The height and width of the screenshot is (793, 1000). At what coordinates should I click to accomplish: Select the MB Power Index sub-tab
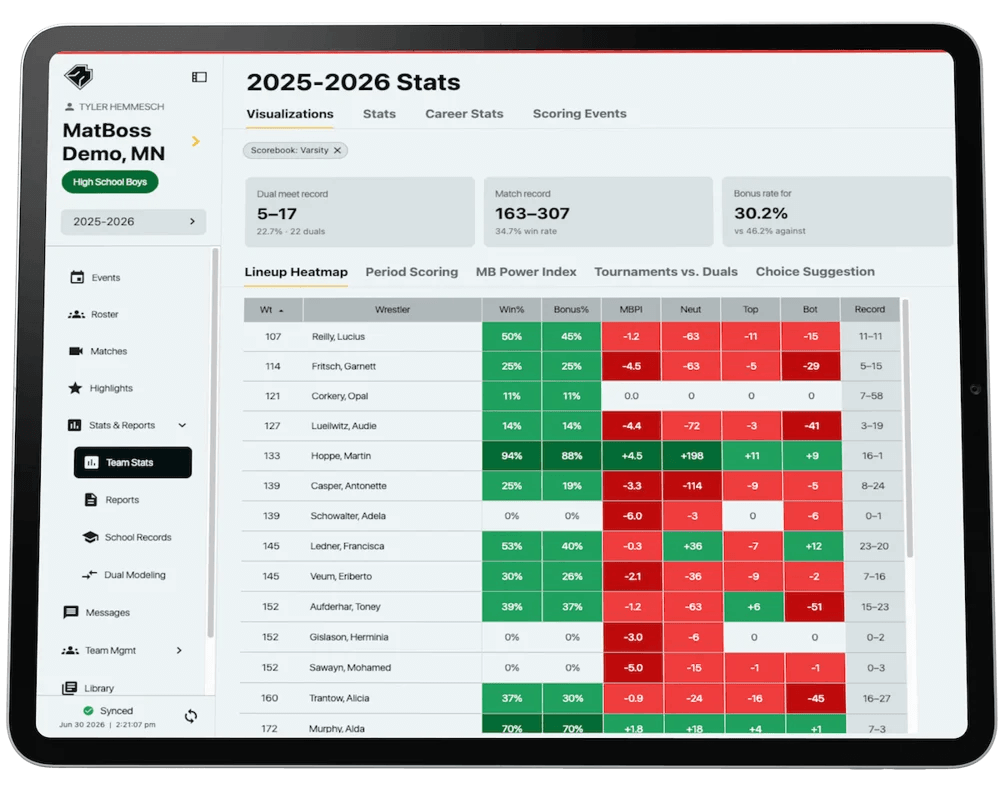pos(526,272)
